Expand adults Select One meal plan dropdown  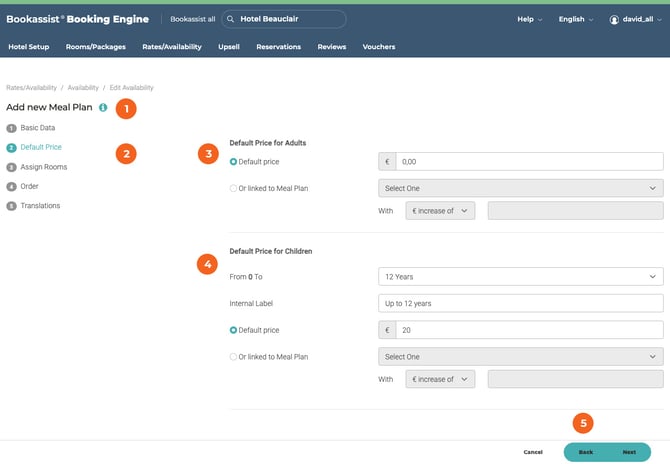(x=520, y=188)
